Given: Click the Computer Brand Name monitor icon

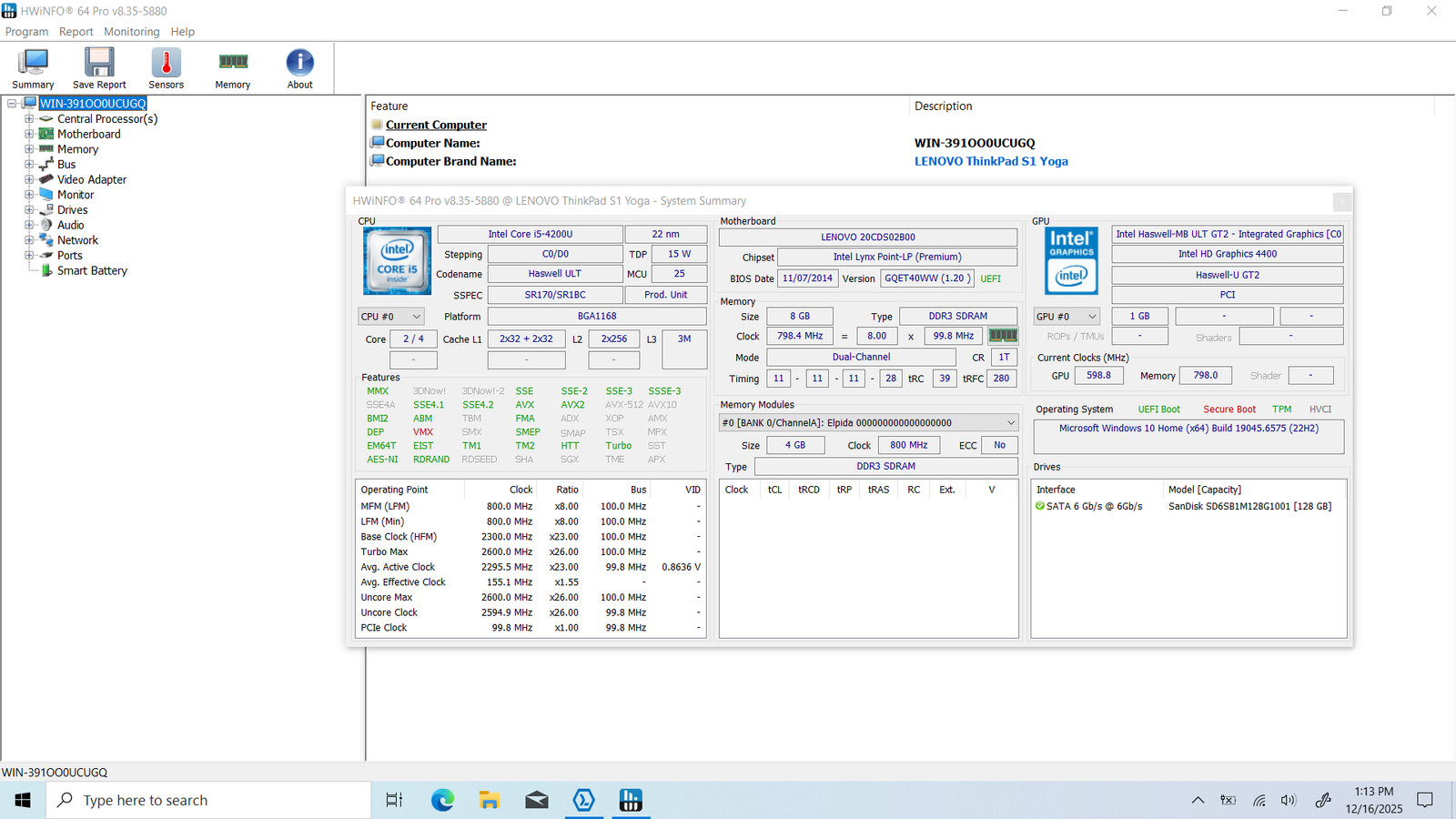Looking at the screenshot, I should coord(378,161).
